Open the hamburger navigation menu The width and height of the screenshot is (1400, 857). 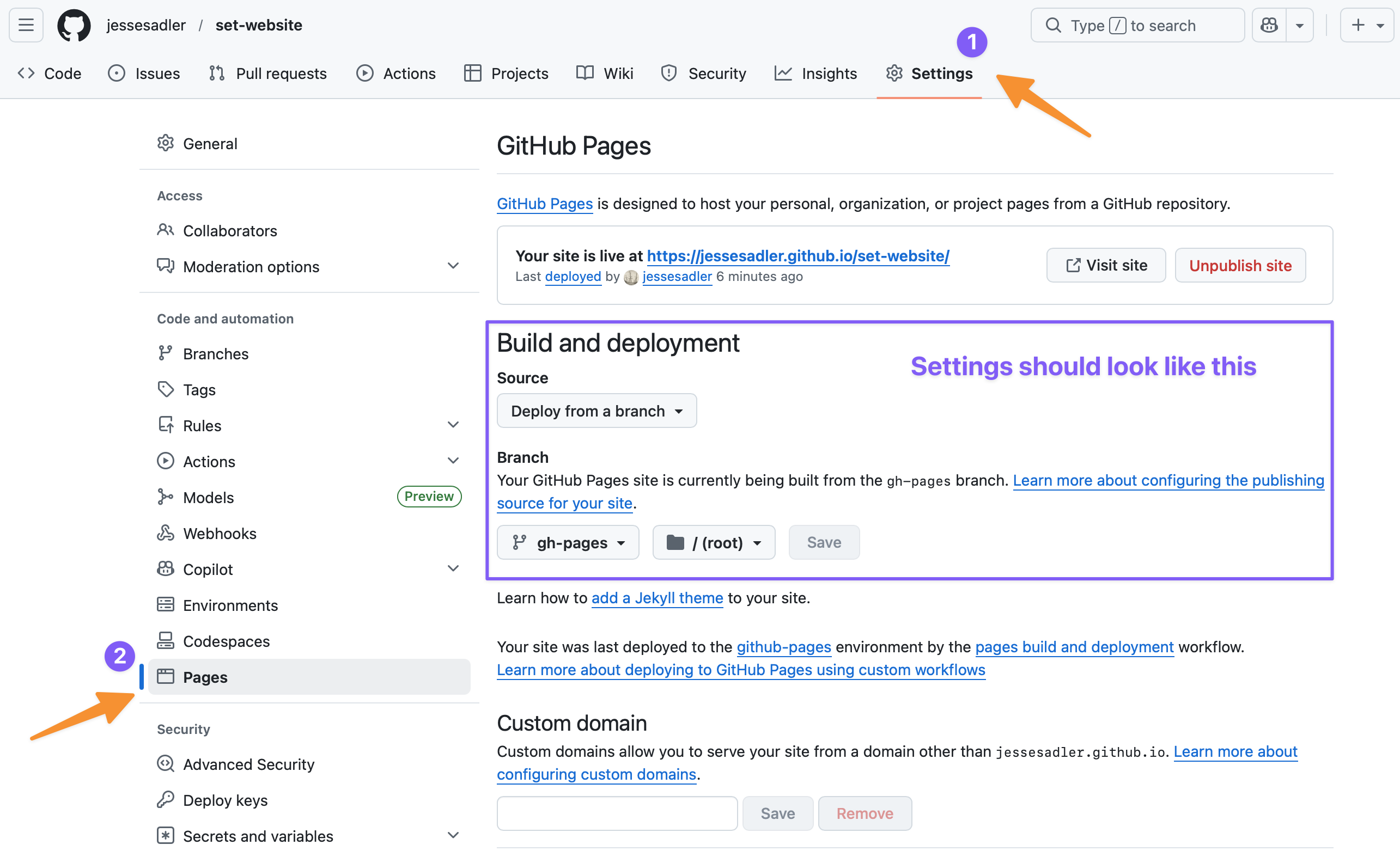click(25, 25)
